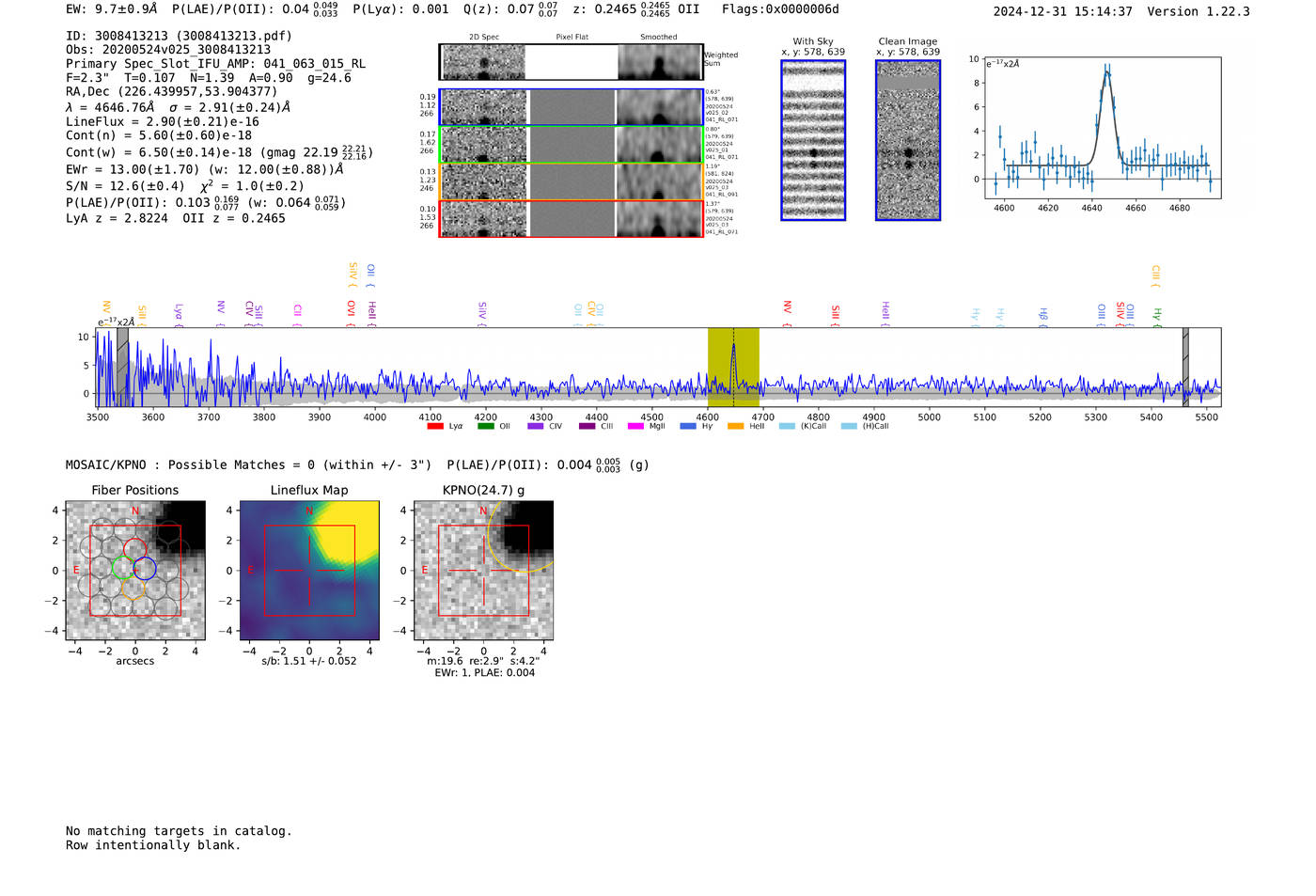Viewport: 1316px width, 896px height.
Task: Click the Smoothed cutout in Weighted Sum row
Action: click(x=660, y=62)
